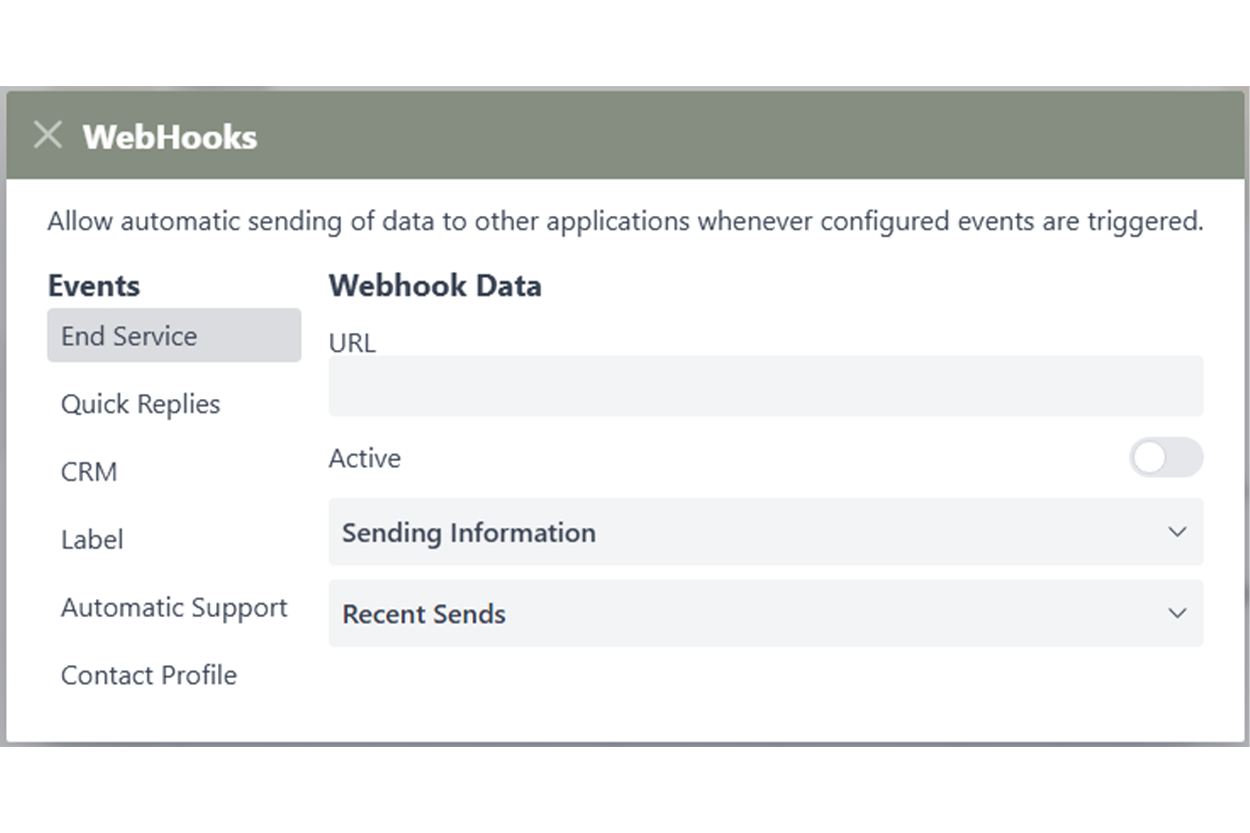Click the Events section heading
The width and height of the screenshot is (1250, 833).
(x=93, y=286)
